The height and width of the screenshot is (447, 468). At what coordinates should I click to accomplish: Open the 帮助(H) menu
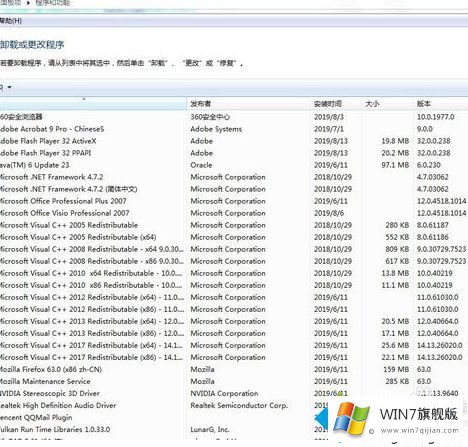11,21
